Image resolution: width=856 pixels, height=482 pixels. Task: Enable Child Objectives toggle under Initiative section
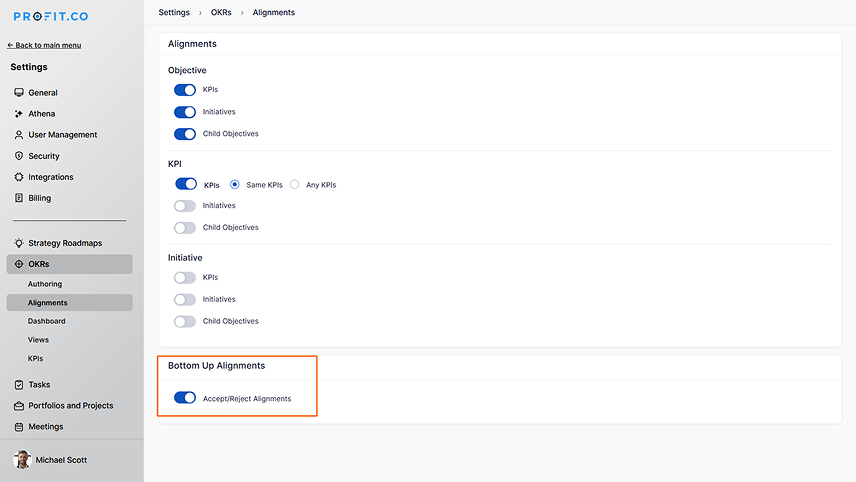[185, 322]
